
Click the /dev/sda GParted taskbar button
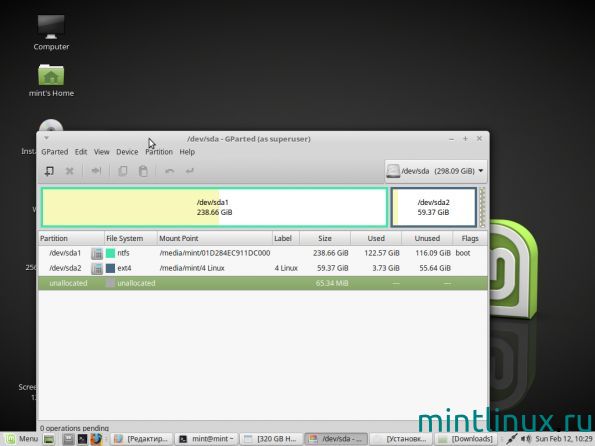click(336, 439)
